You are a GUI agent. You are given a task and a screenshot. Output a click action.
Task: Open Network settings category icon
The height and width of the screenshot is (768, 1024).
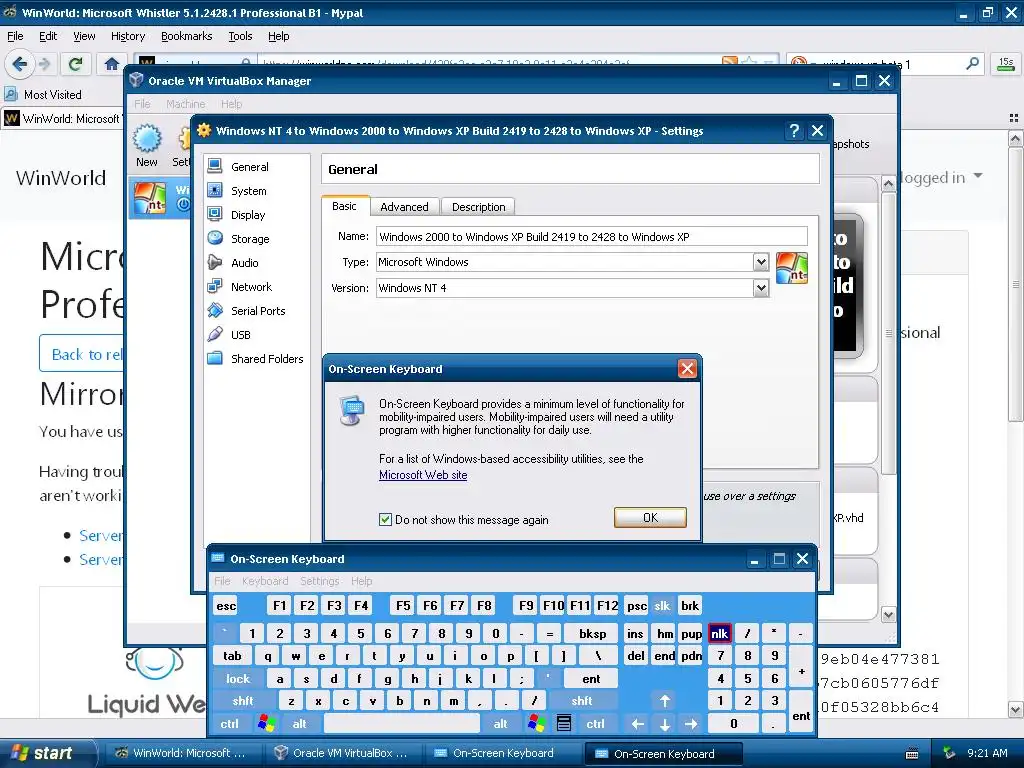(215, 286)
